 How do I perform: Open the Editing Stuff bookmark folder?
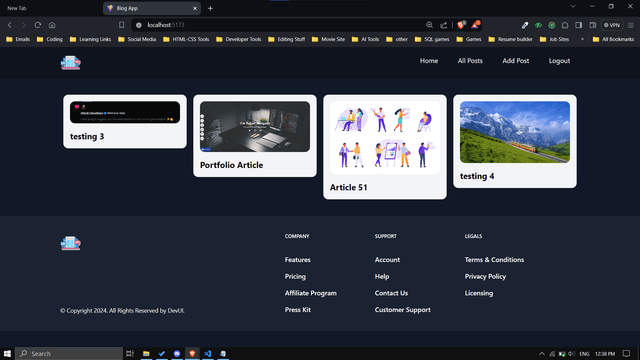[287, 39]
